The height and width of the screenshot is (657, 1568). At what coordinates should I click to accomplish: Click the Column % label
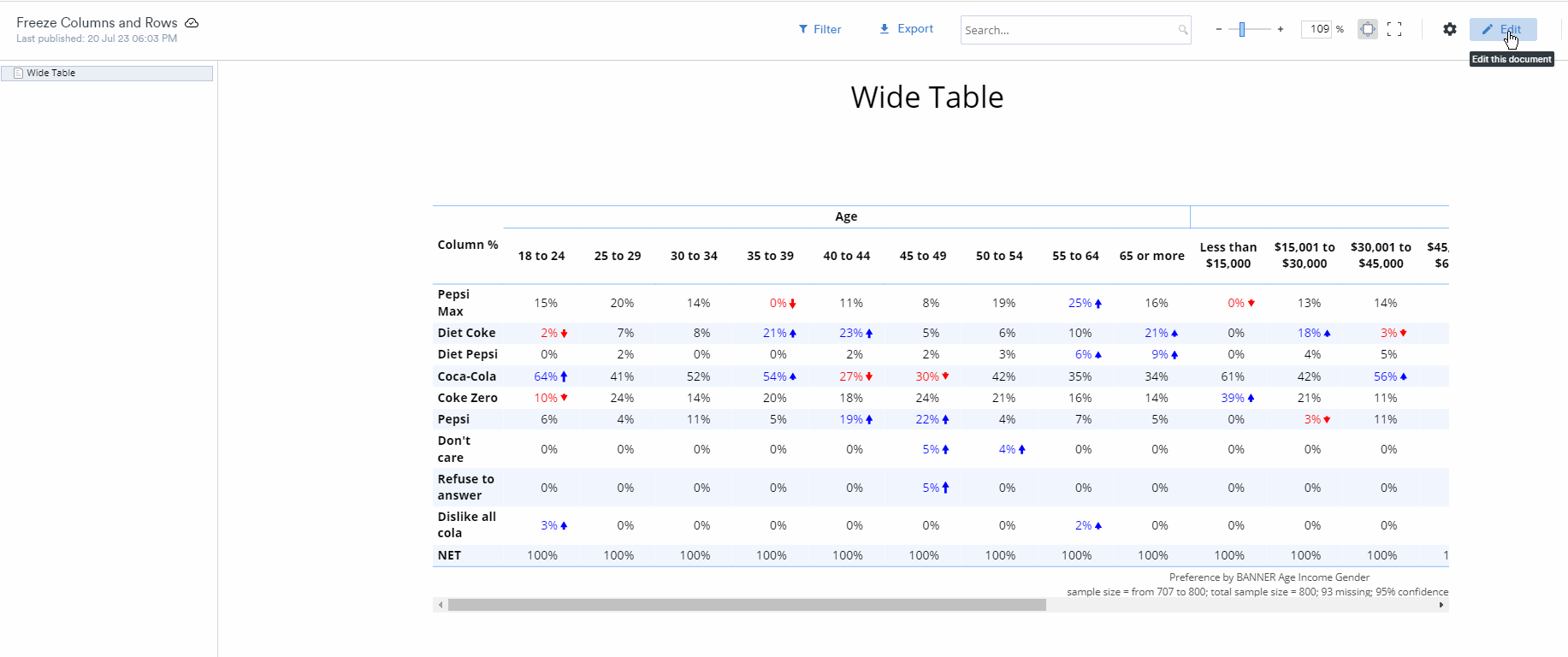468,245
